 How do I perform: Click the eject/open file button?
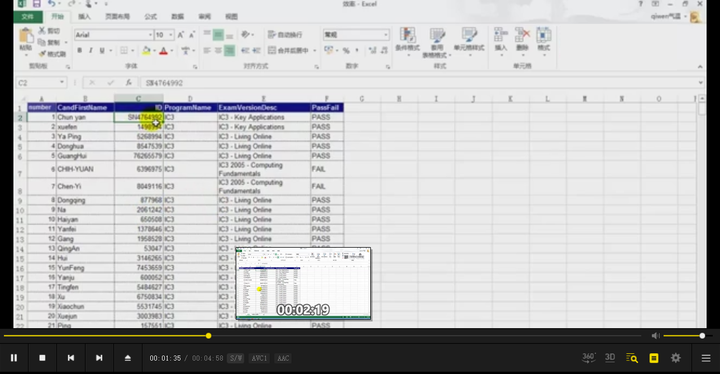point(128,357)
